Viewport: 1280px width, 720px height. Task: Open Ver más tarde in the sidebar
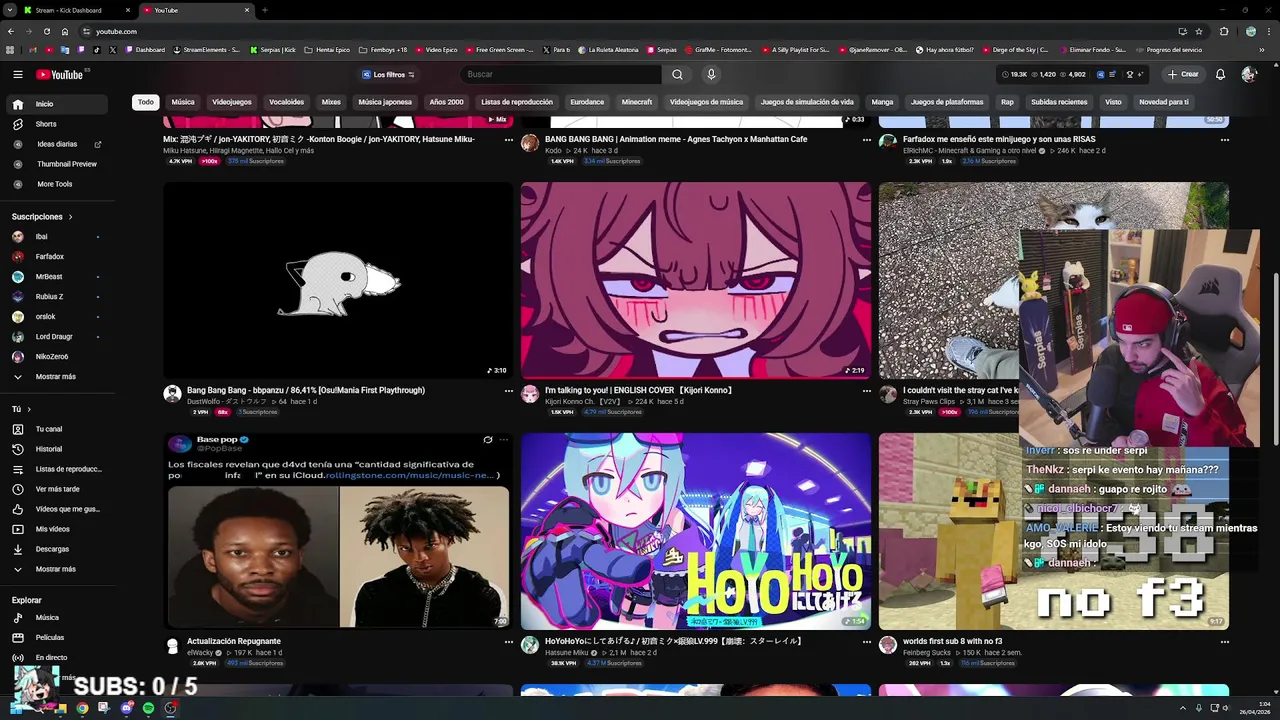pyautogui.click(x=57, y=489)
